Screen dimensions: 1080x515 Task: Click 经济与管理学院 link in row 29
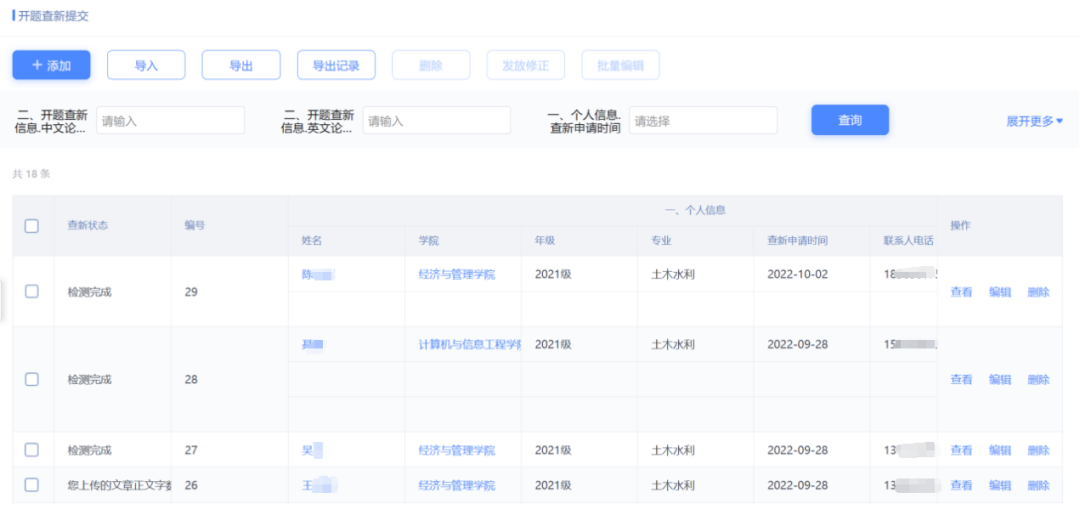457,274
